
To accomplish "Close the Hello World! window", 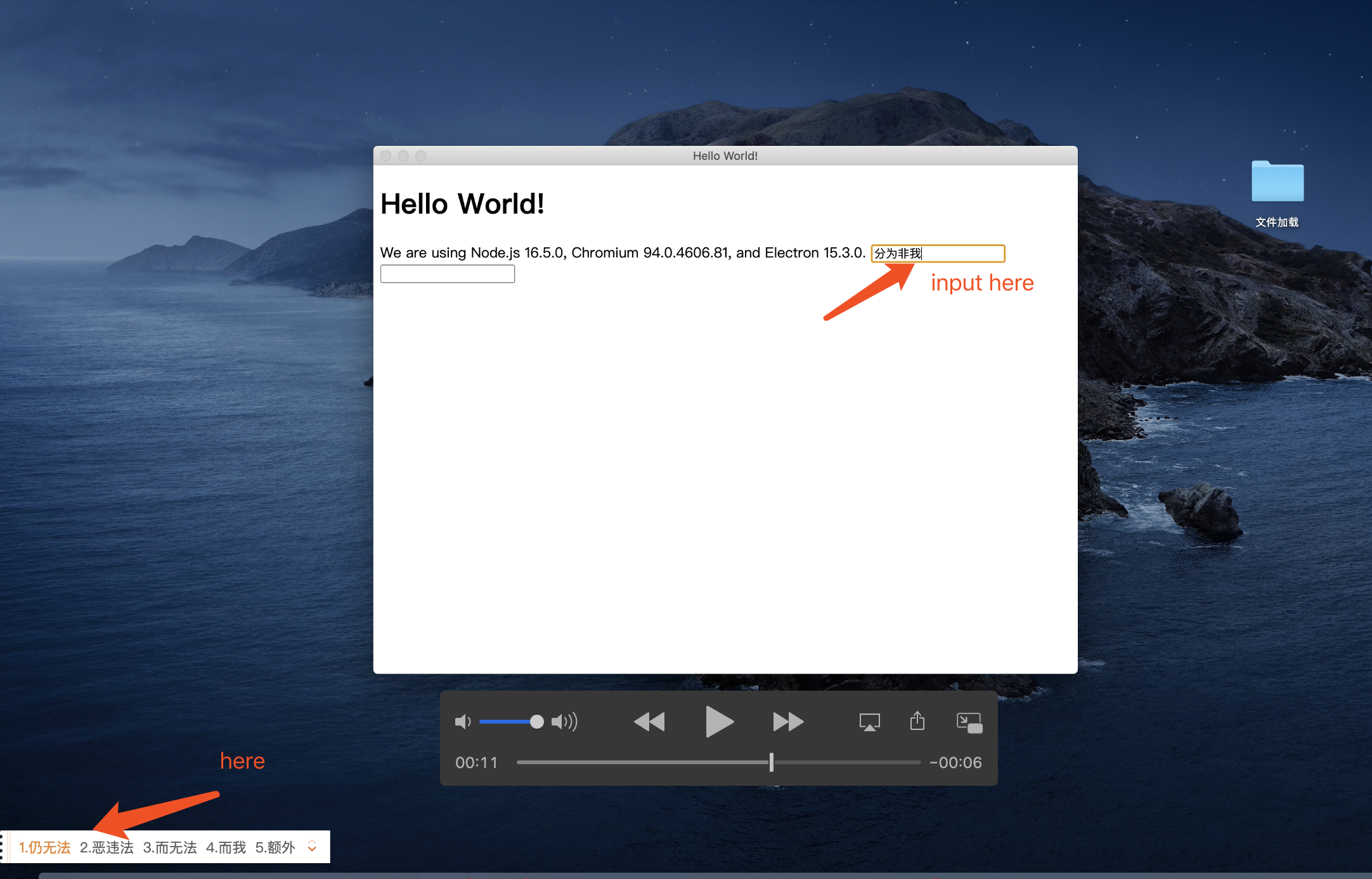I will point(385,155).
